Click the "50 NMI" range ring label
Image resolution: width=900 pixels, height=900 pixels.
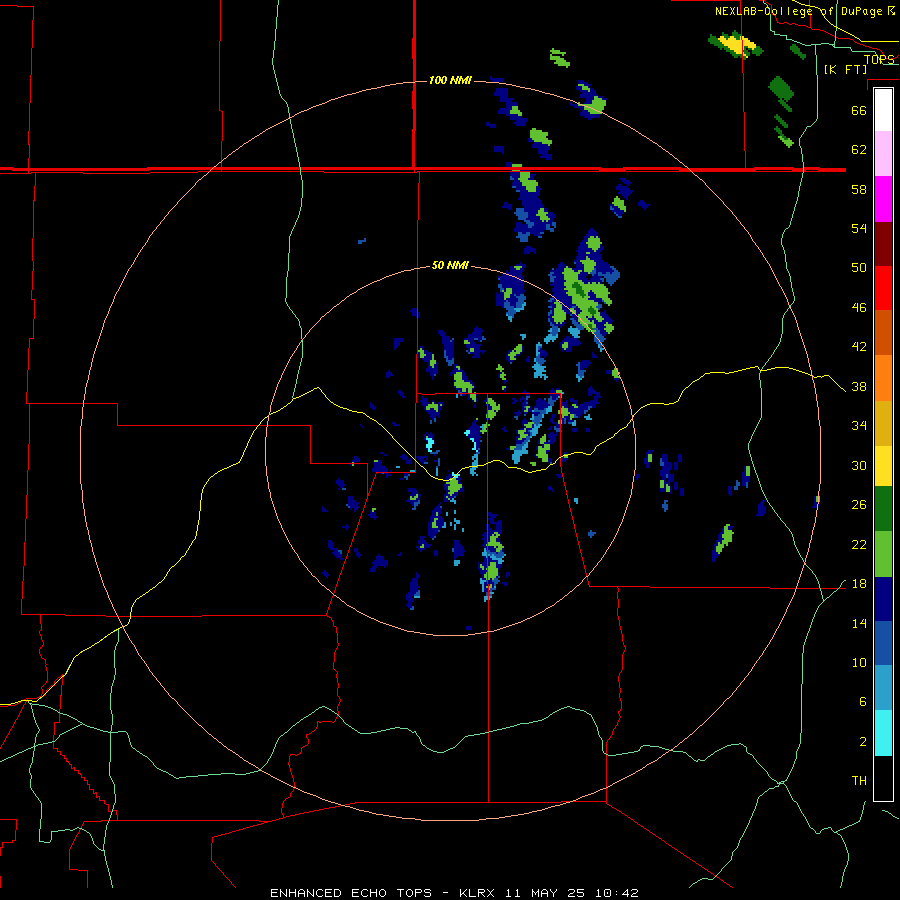tap(450, 265)
